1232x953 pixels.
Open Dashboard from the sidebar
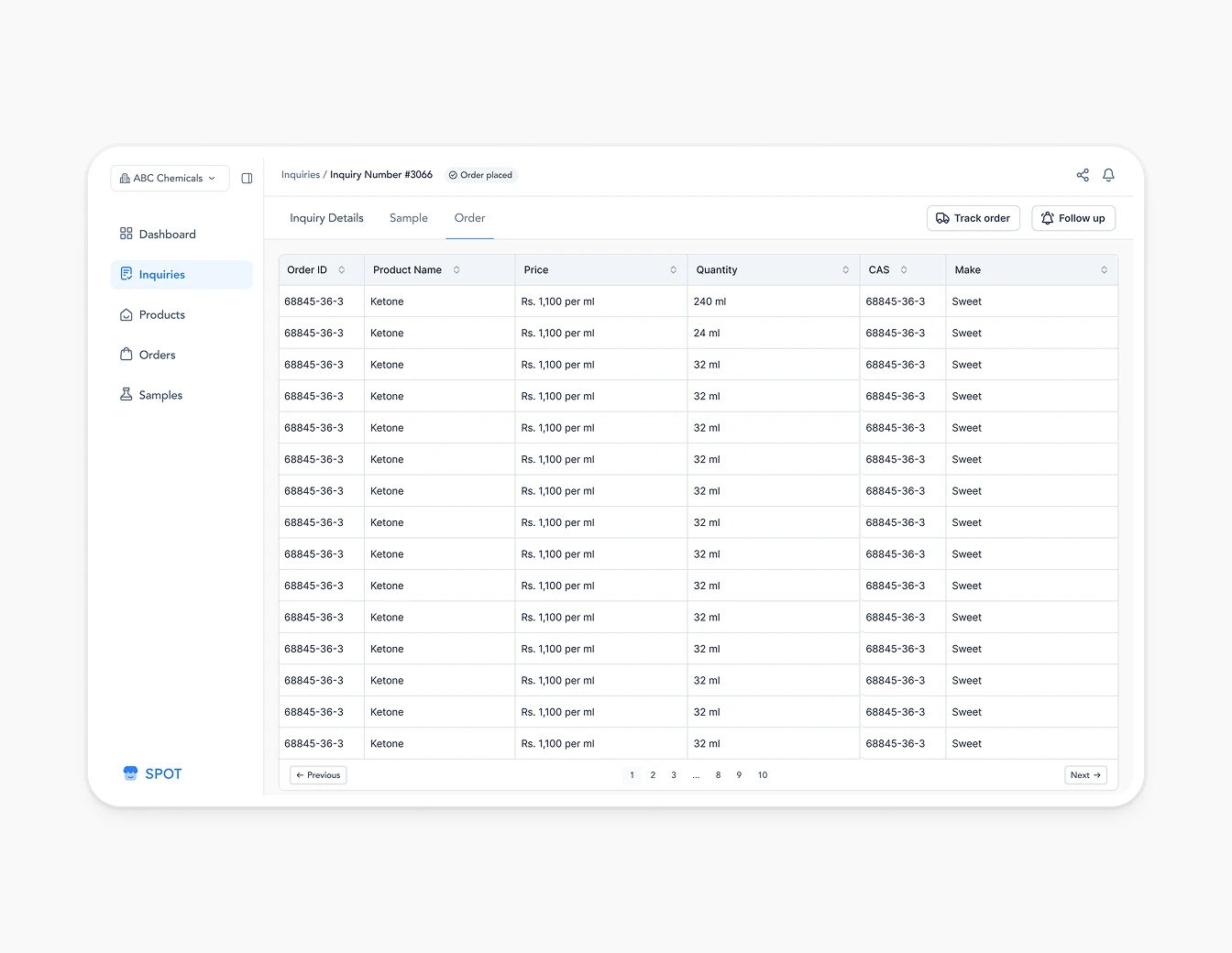[167, 235]
